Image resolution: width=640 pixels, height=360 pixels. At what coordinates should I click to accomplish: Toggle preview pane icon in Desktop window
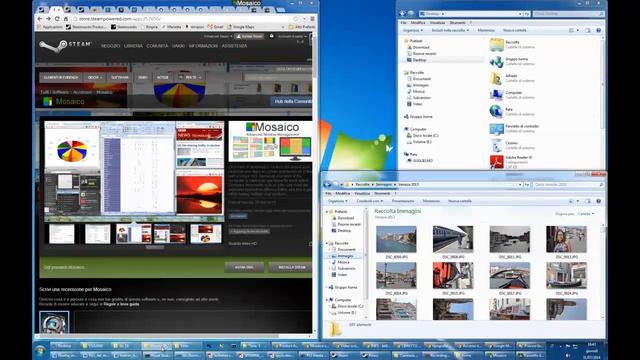(588, 30)
